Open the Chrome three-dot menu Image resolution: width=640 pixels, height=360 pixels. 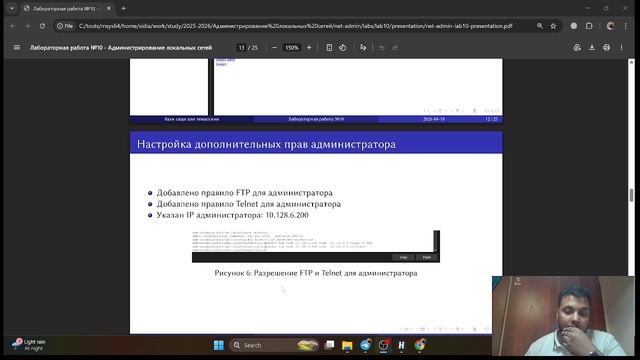point(626,26)
